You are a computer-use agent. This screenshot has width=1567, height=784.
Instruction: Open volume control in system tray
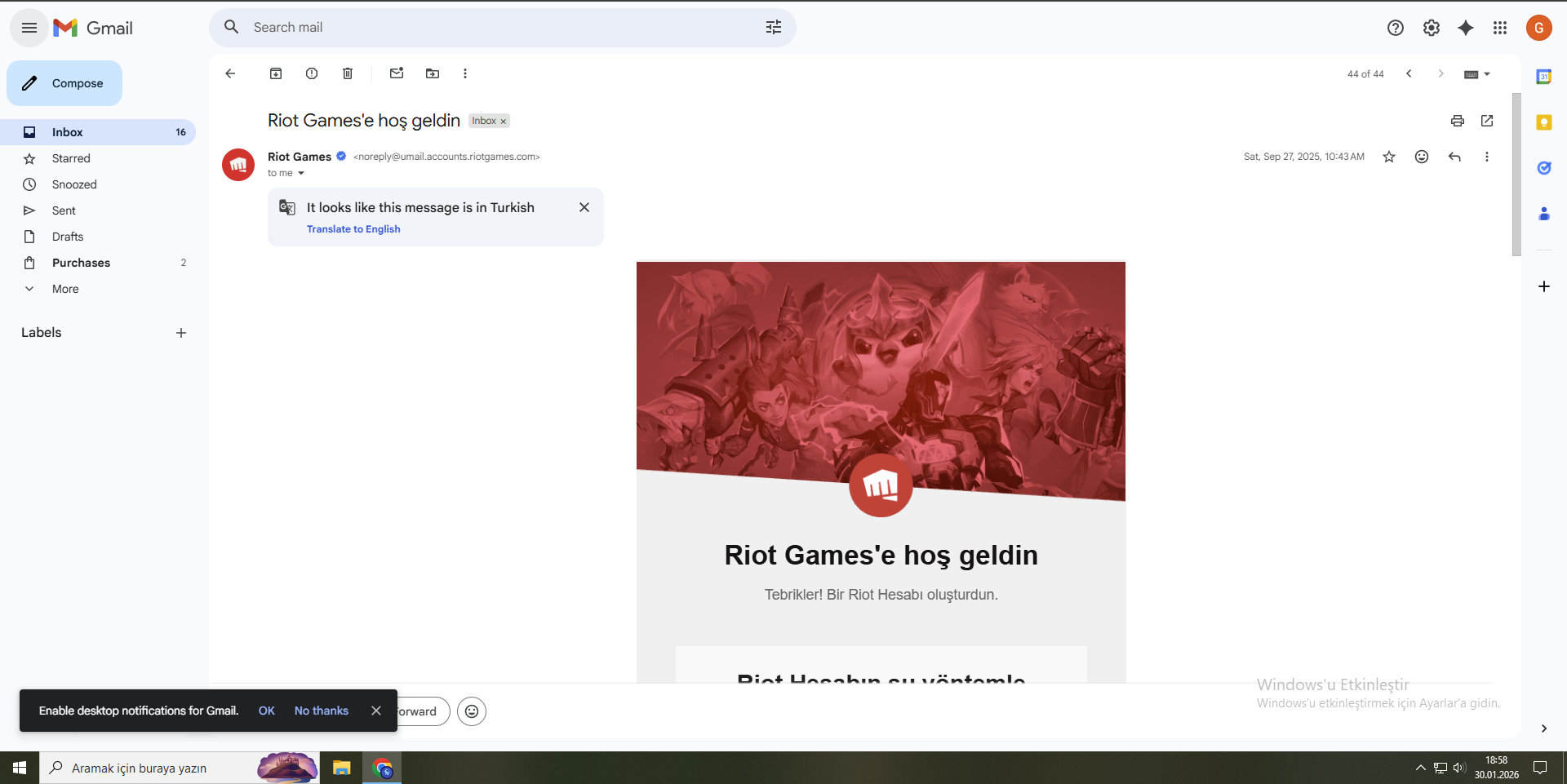point(1459,768)
